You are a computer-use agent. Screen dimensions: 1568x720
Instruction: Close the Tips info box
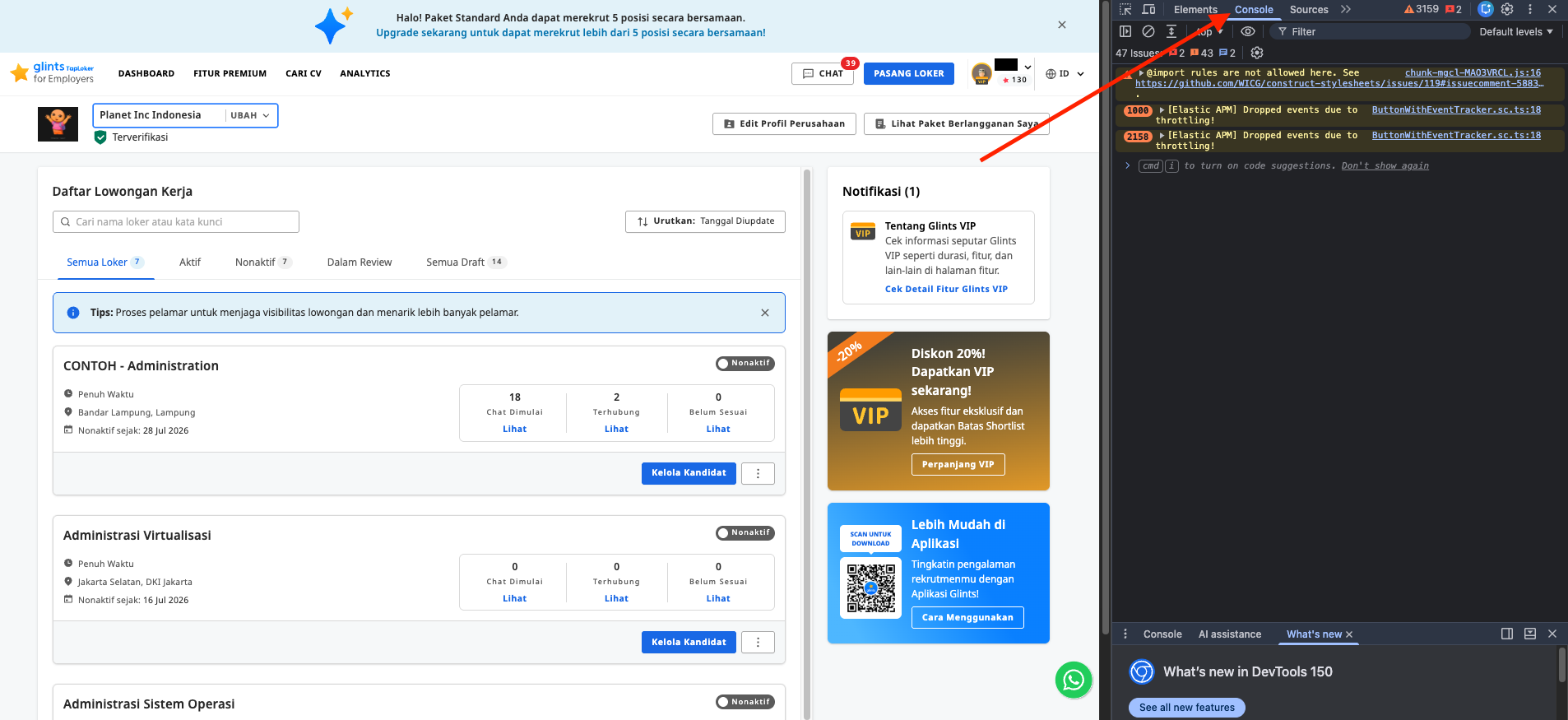[765, 313]
